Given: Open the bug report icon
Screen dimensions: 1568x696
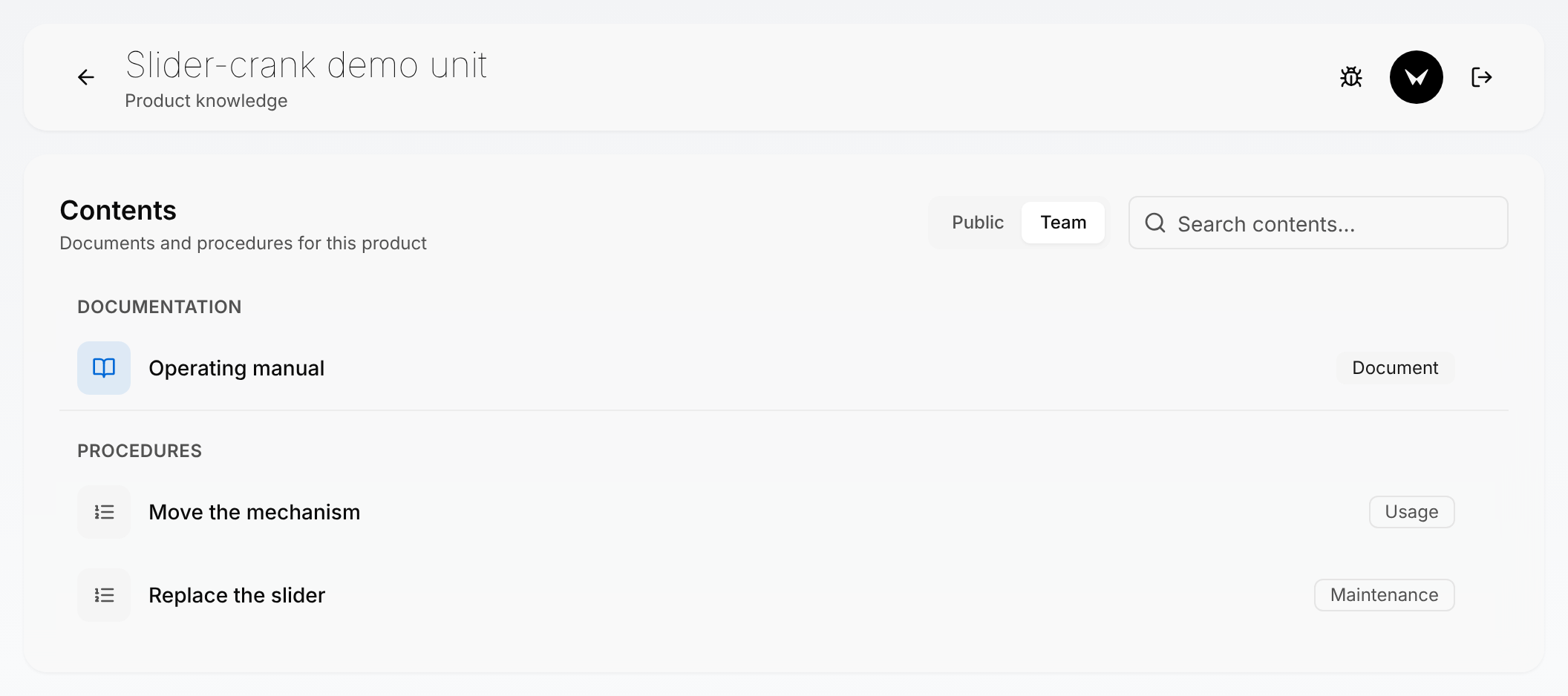Looking at the screenshot, I should 1351,77.
